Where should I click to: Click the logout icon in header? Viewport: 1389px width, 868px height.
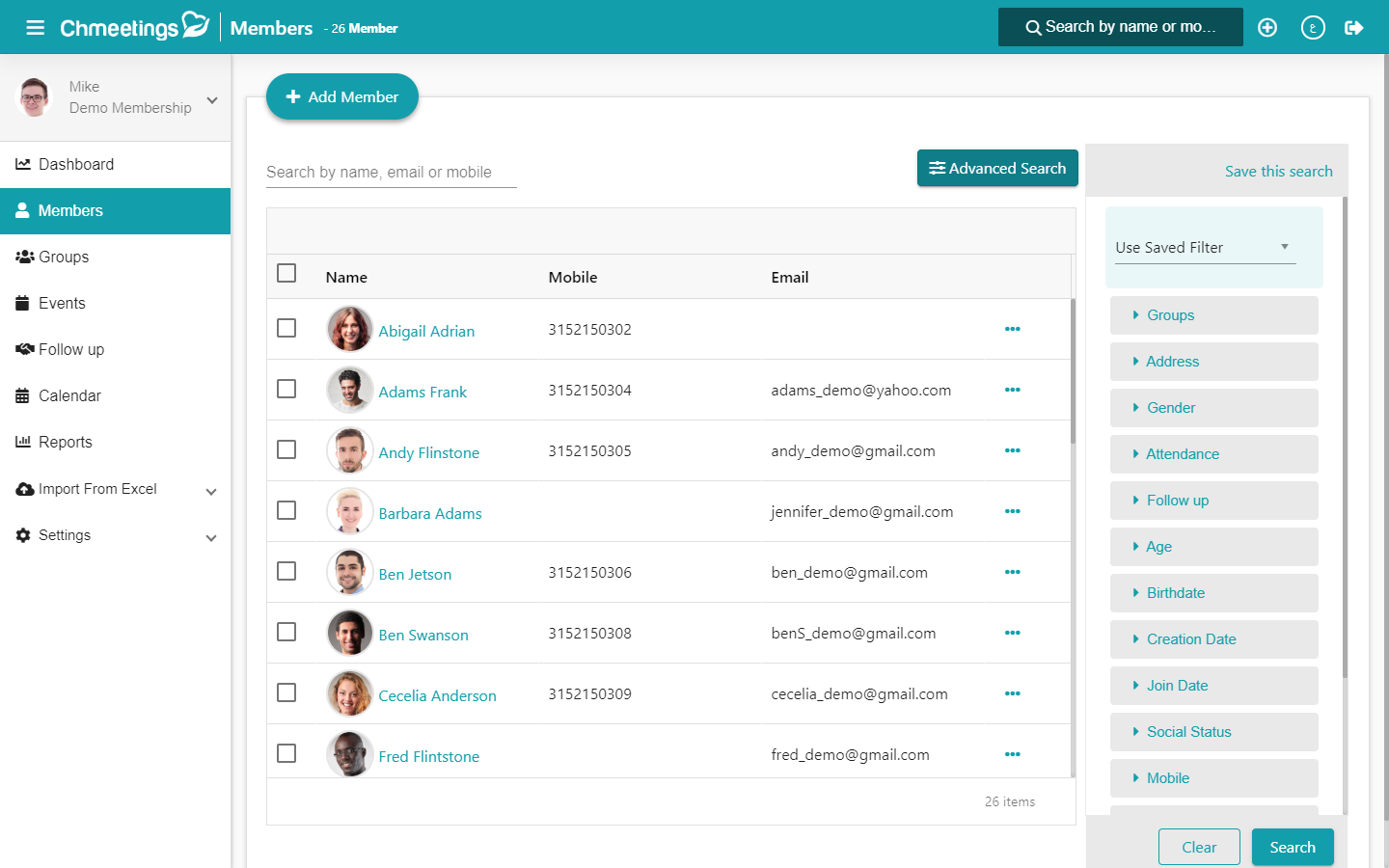(x=1354, y=28)
